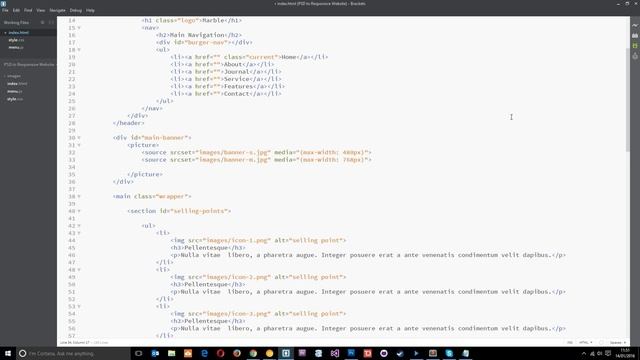The image size is (640, 360).
Task: Switch to Brackets in the taskbar
Action: coord(286,353)
